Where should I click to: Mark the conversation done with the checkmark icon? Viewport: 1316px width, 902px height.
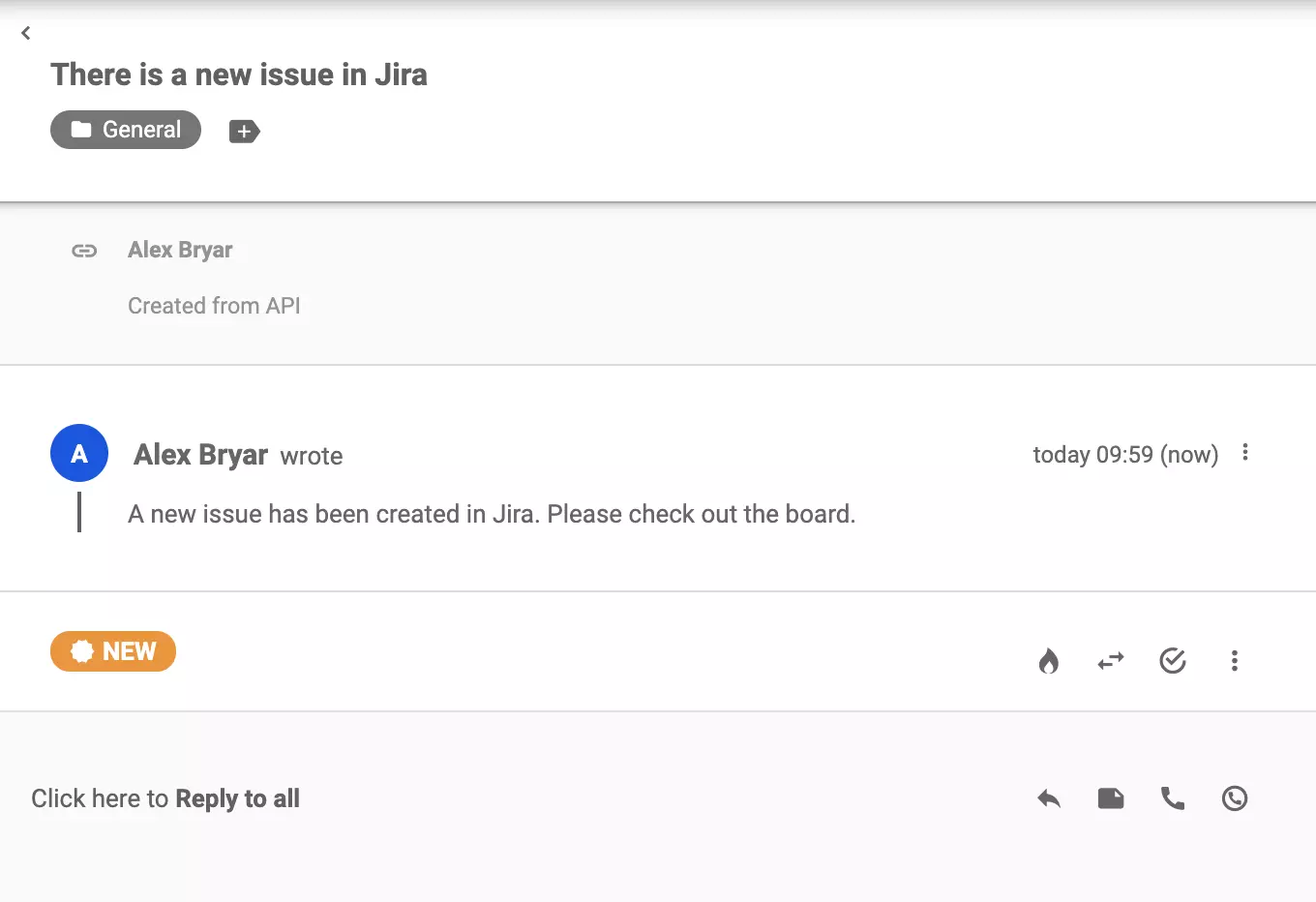[x=1173, y=661]
